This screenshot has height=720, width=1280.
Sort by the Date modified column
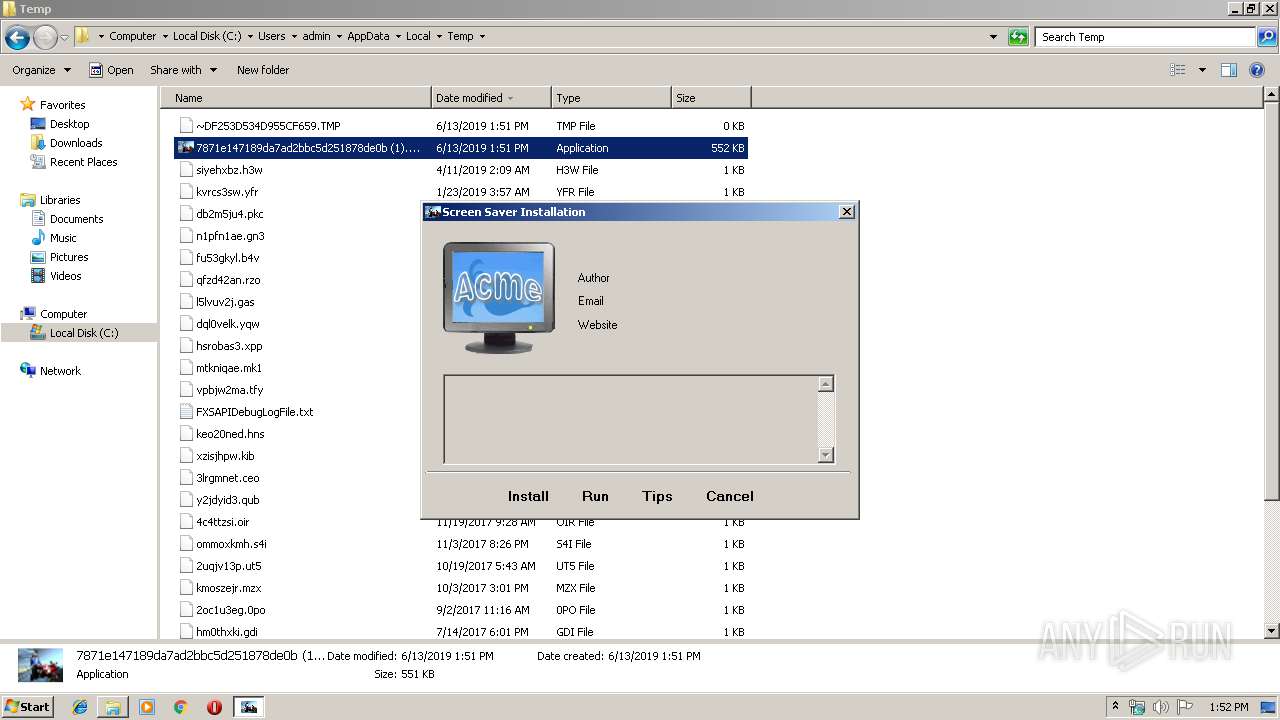(x=491, y=98)
